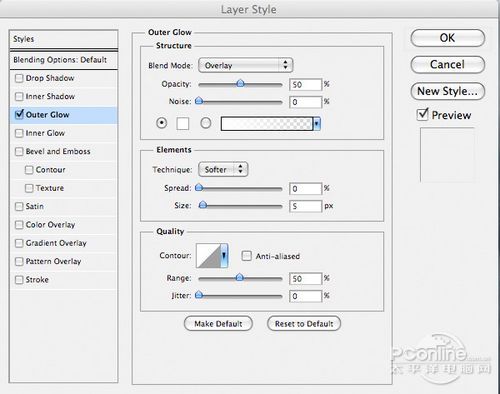The height and width of the screenshot is (394, 500).
Task: Open the Technique Softer dropdown
Action: pos(223,169)
